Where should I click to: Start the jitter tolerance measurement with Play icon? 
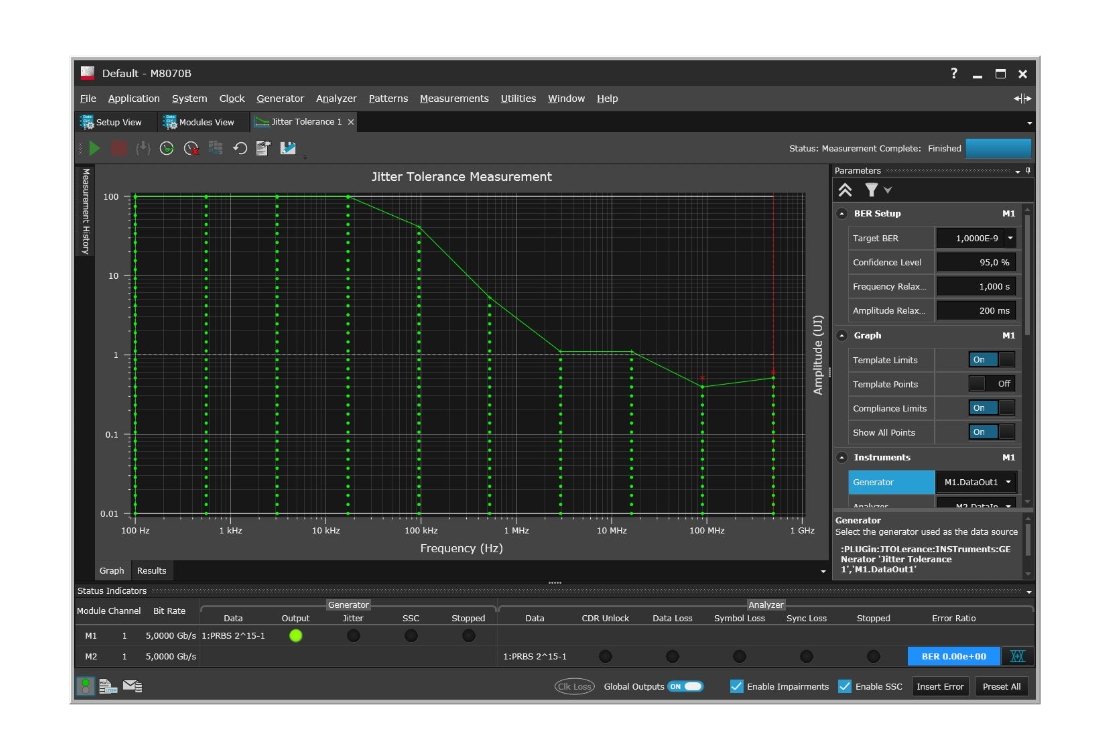pyautogui.click(x=95, y=148)
